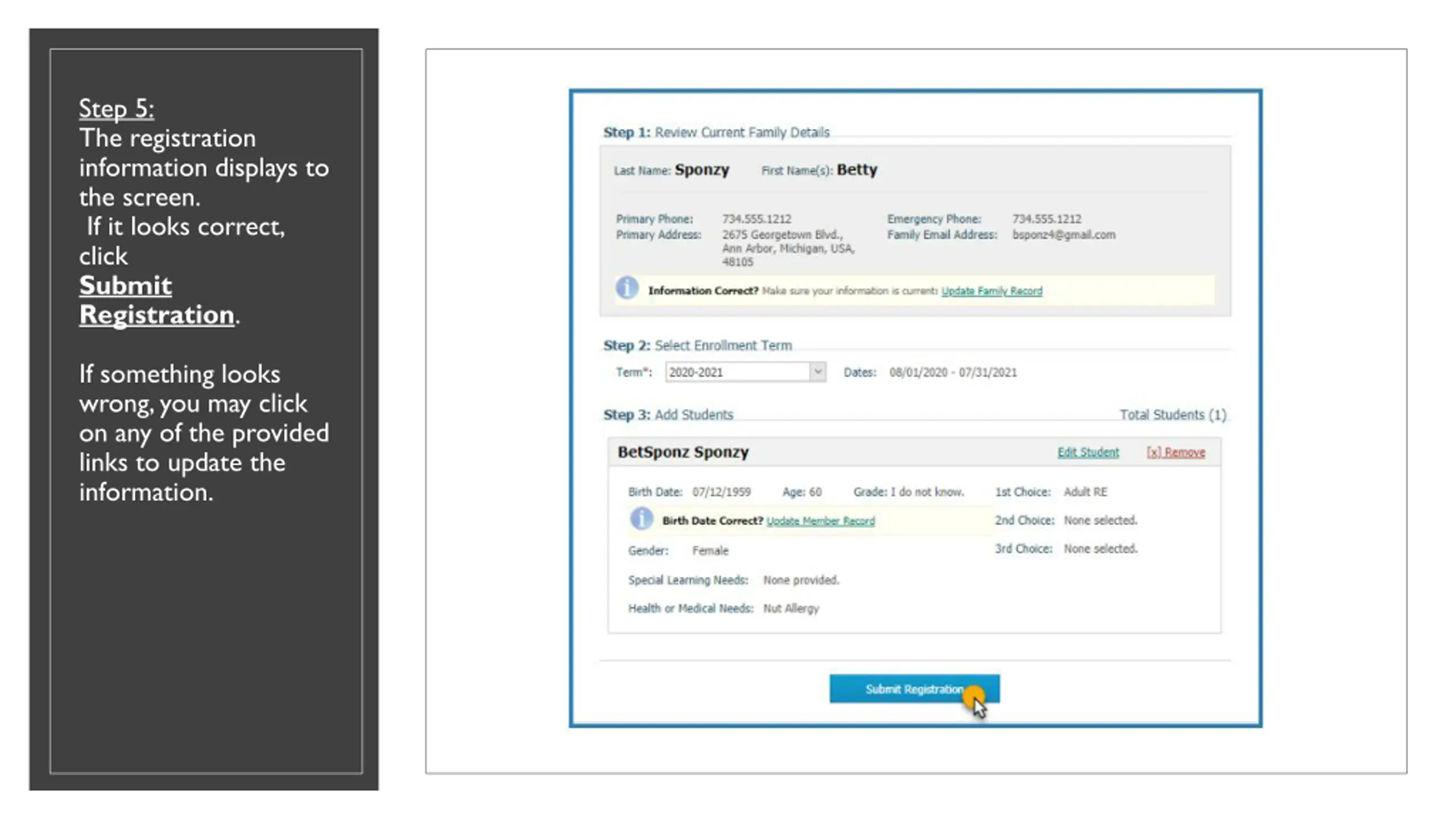Click the Step 3 Add Students heading
The image size is (1456, 819).
tap(668, 415)
